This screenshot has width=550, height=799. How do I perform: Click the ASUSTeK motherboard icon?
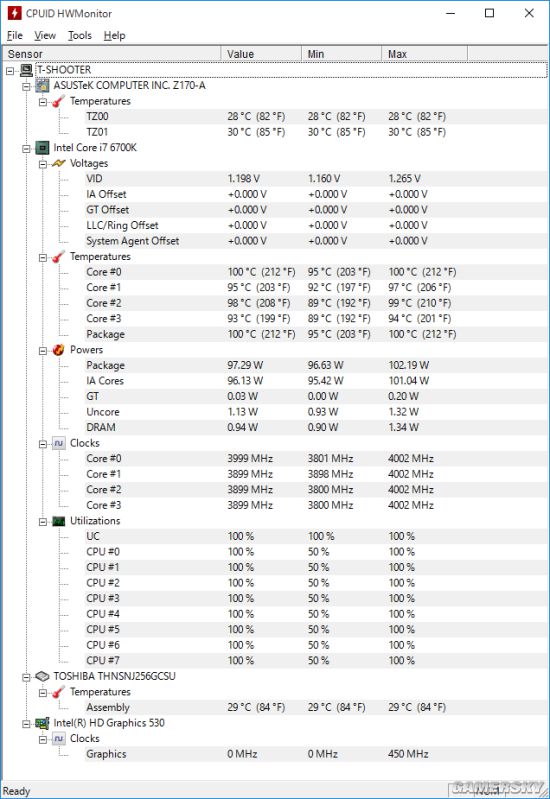(x=42, y=86)
